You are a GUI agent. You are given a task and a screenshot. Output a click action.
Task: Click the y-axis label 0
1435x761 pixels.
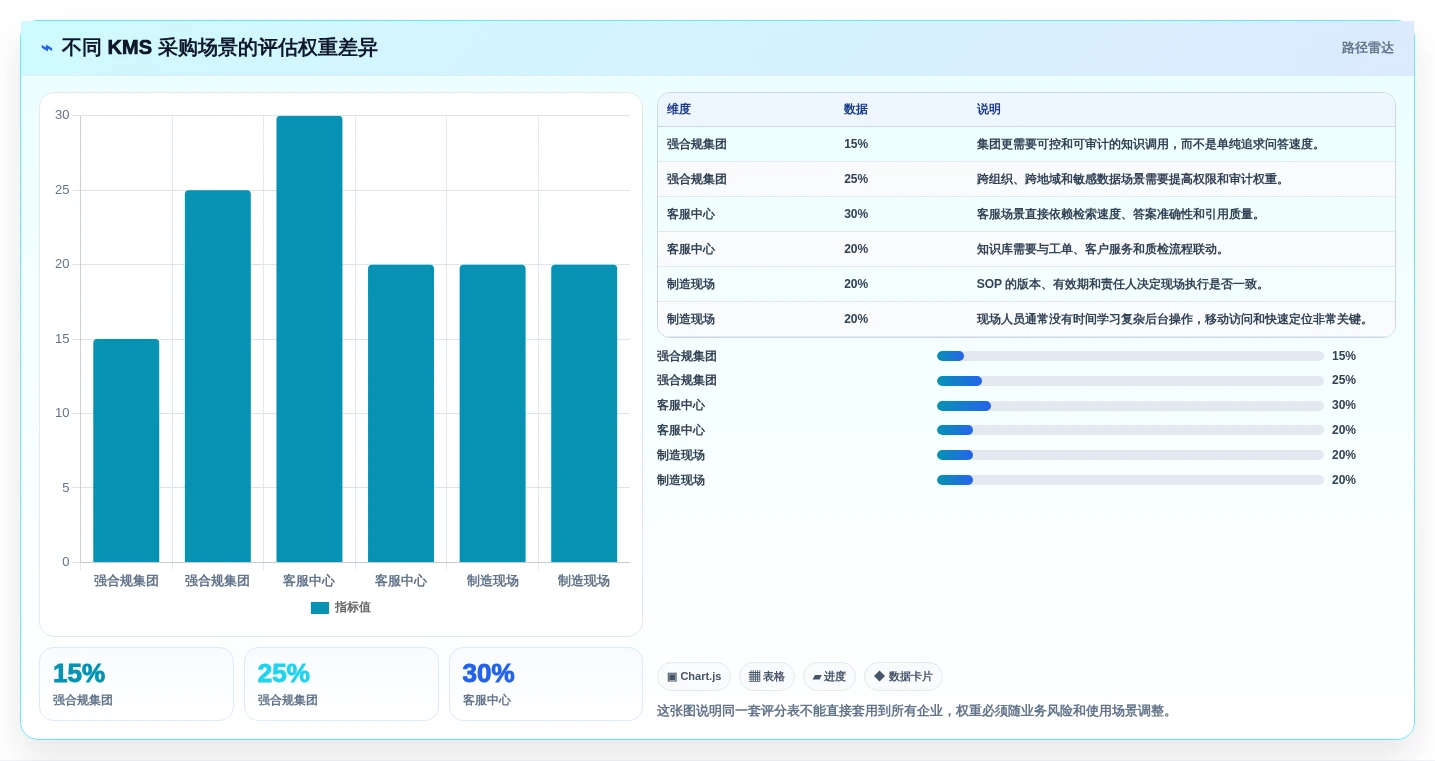point(66,562)
